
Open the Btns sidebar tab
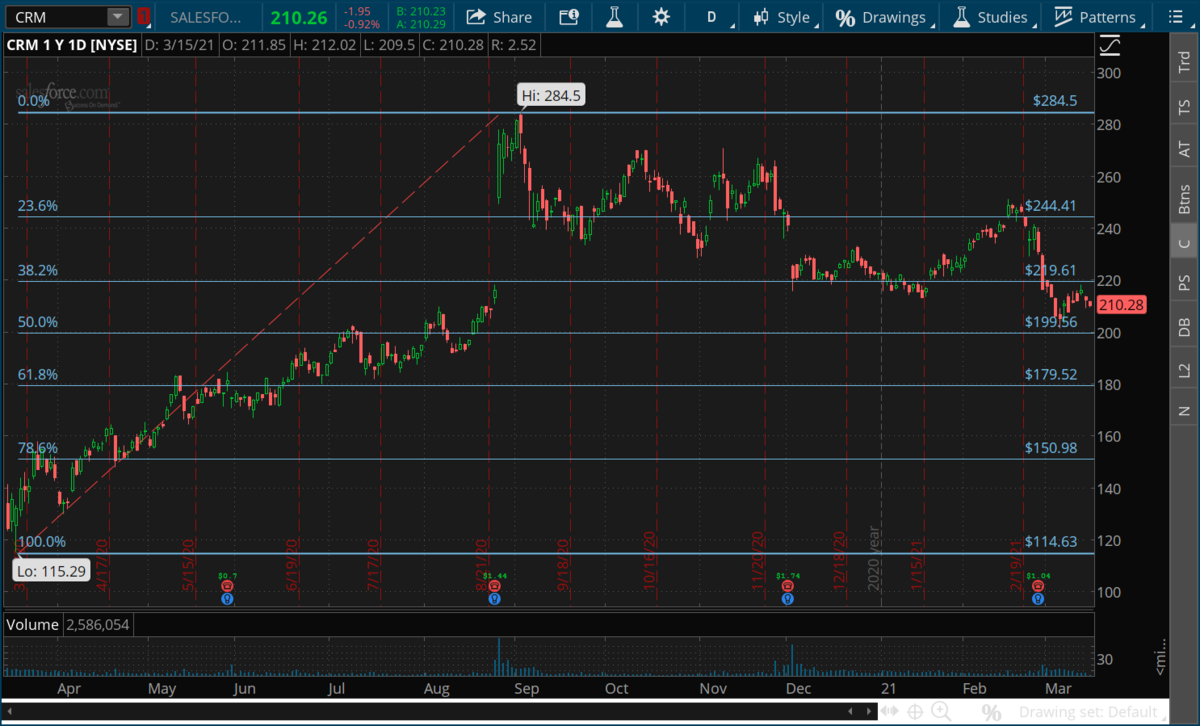(x=1184, y=197)
